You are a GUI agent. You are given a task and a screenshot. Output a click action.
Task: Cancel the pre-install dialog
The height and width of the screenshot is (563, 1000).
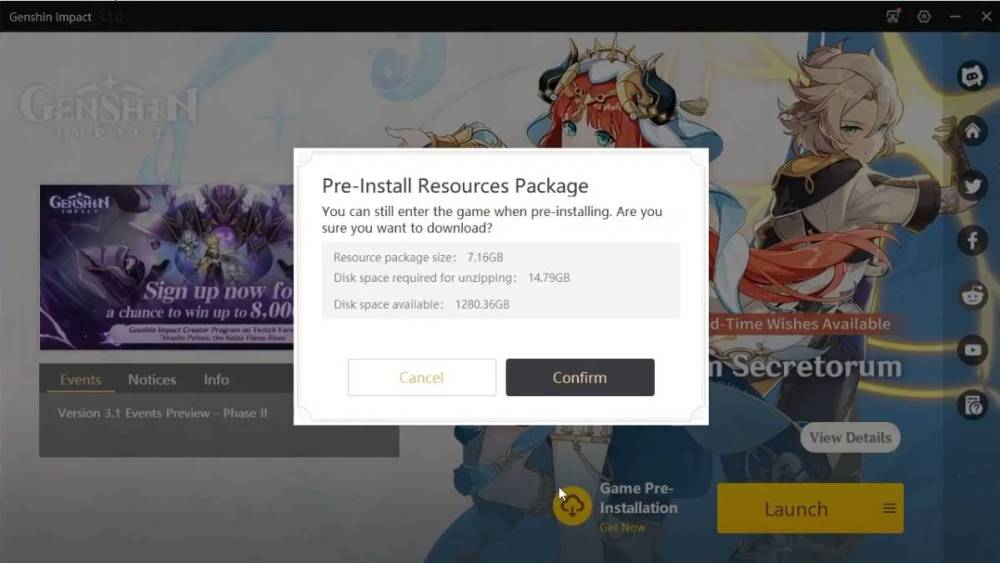[422, 377]
